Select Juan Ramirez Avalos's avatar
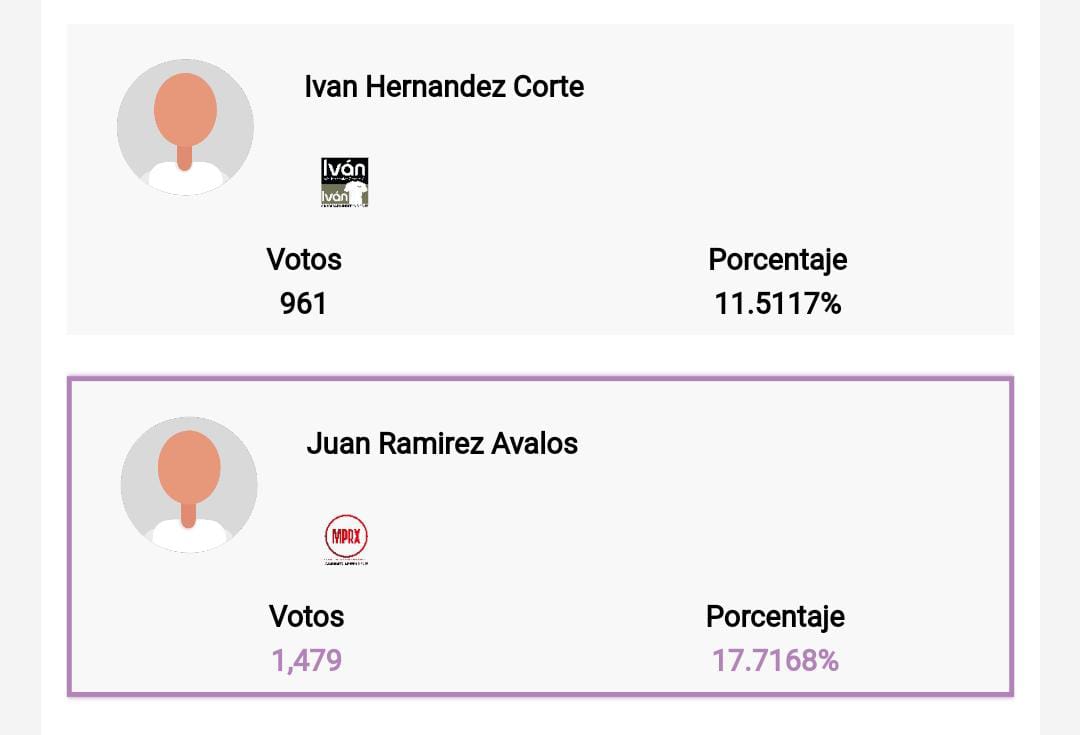The height and width of the screenshot is (735, 1080). (189, 483)
